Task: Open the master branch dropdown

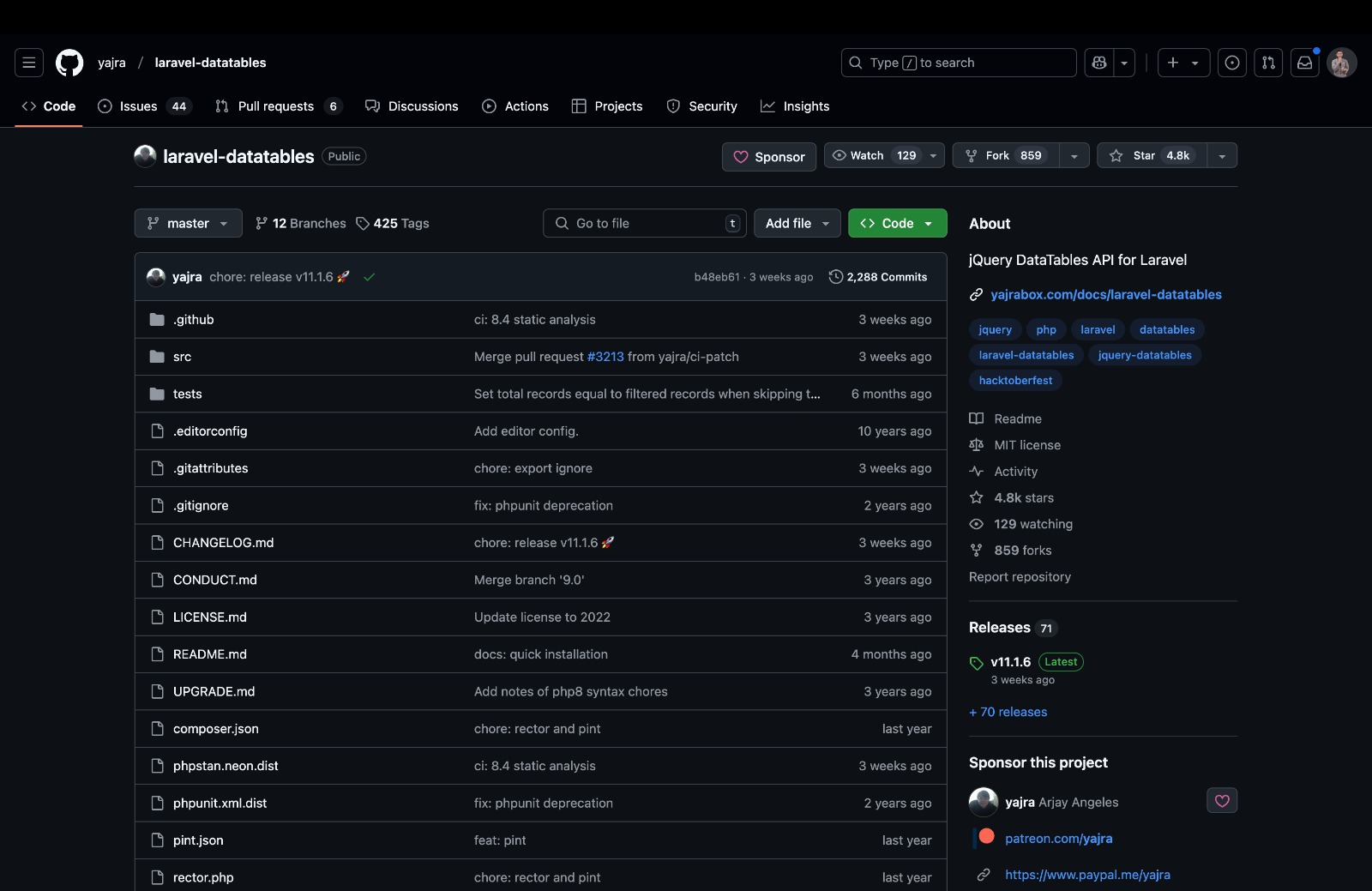Action: pos(187,223)
